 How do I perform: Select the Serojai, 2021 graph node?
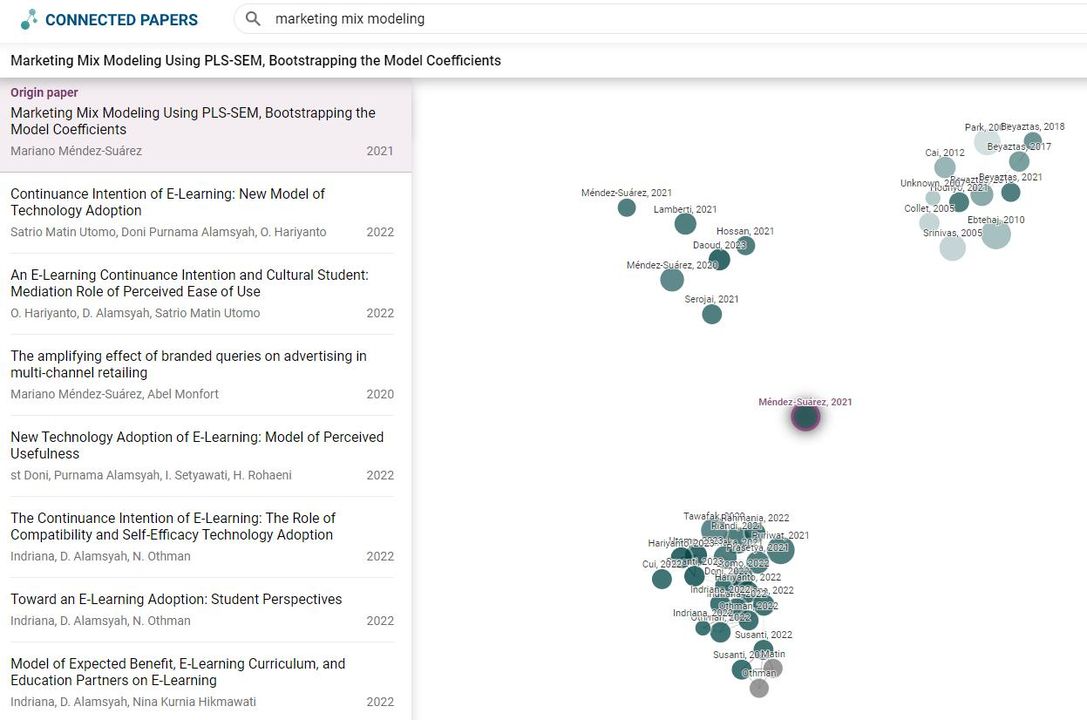pyautogui.click(x=712, y=314)
